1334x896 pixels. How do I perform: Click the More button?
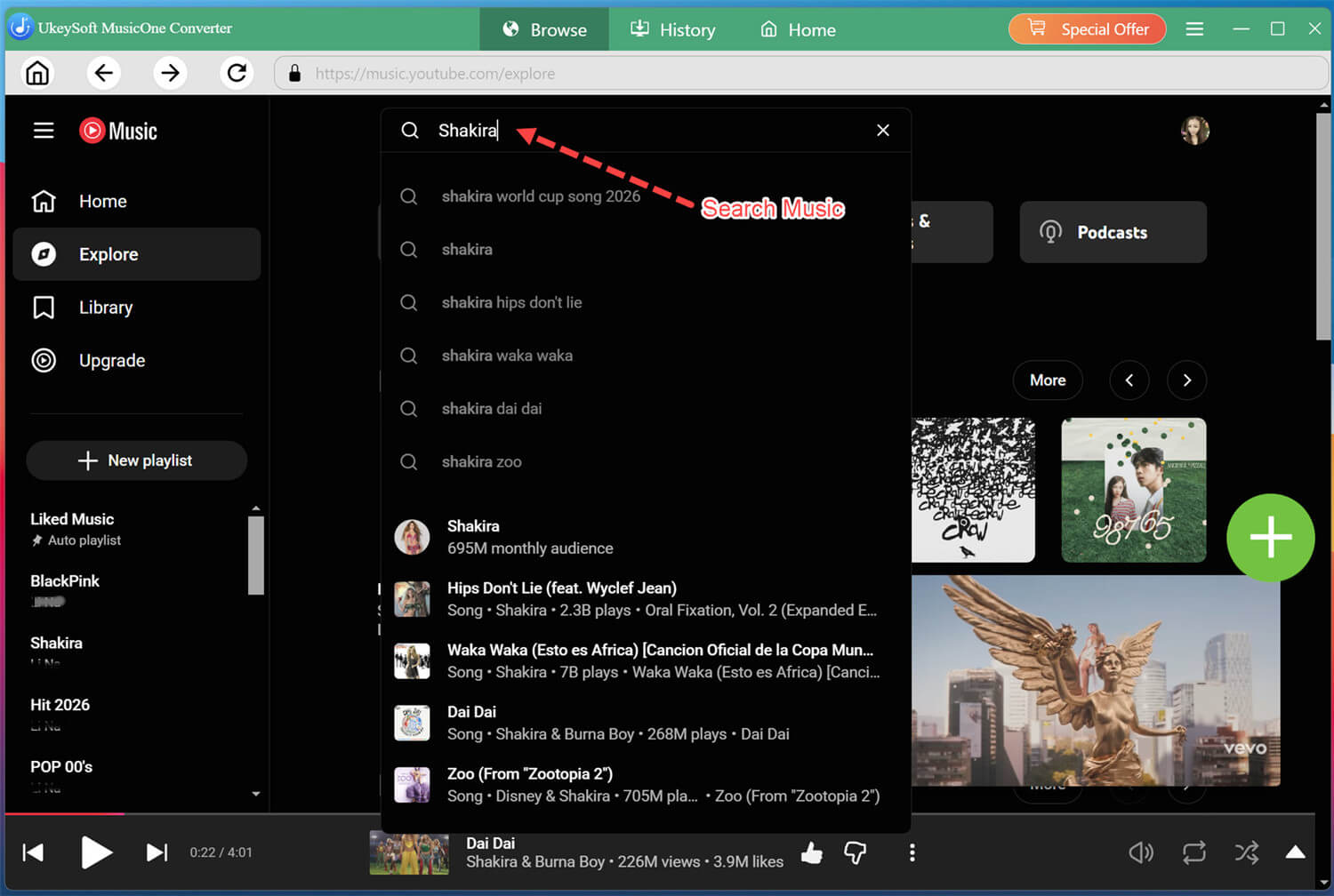[1048, 380]
